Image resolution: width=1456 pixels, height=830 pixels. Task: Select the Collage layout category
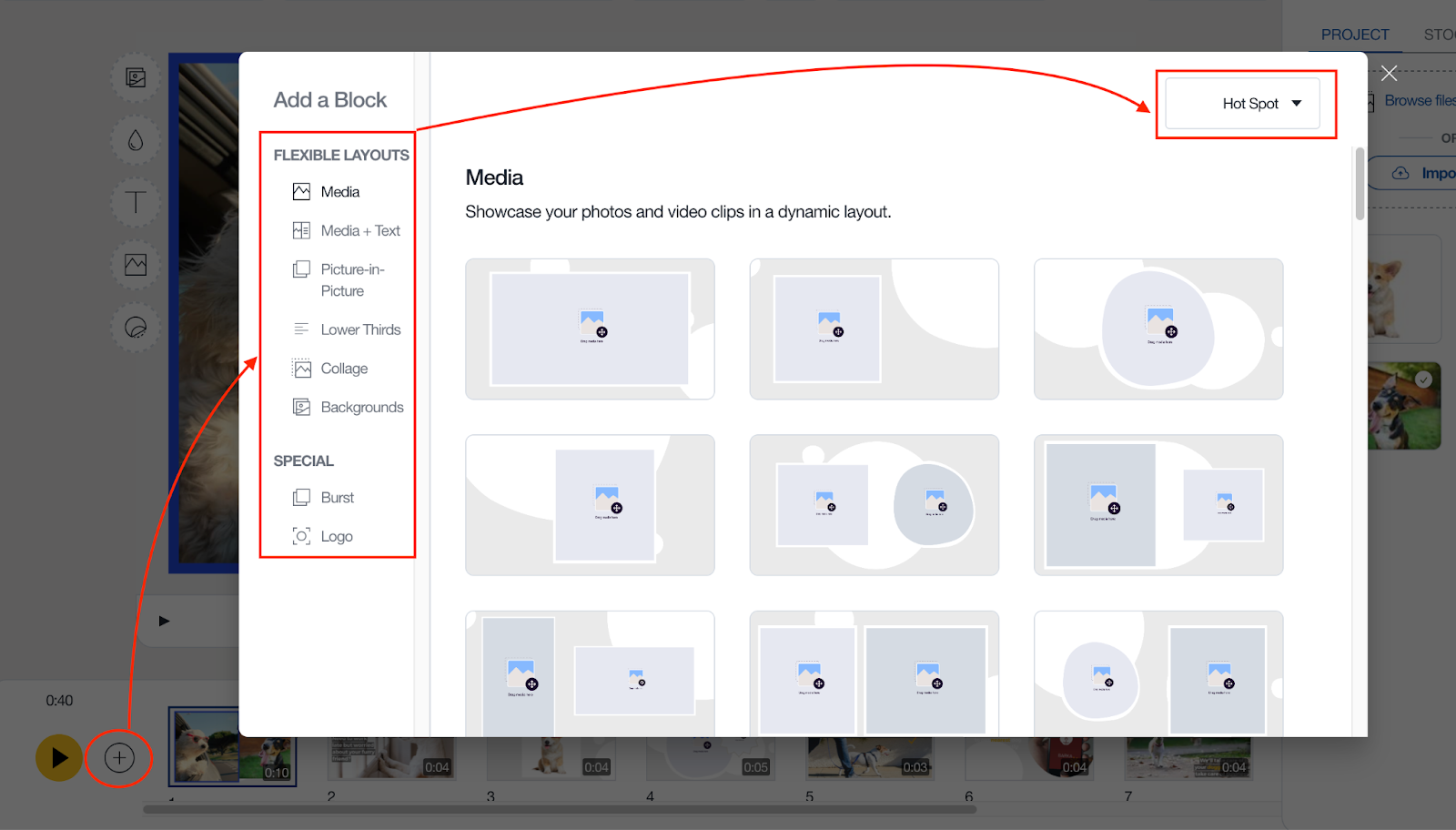click(344, 369)
